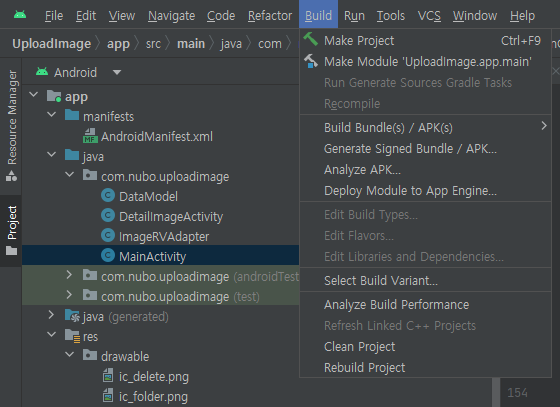Viewport: 560px width, 407px height.
Task: Click the DetailImageActivity class icon
Action: click(108, 216)
